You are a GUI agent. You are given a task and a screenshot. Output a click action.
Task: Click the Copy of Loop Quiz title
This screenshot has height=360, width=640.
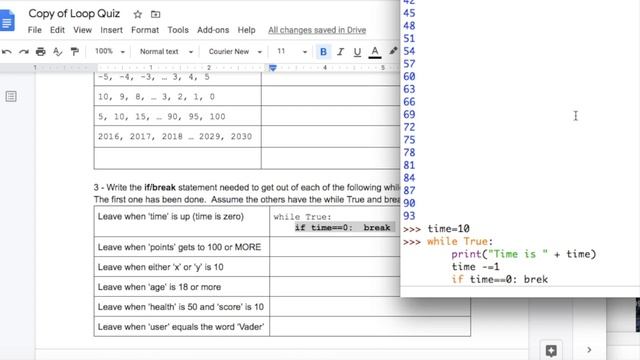pyautogui.click(x=74, y=13)
